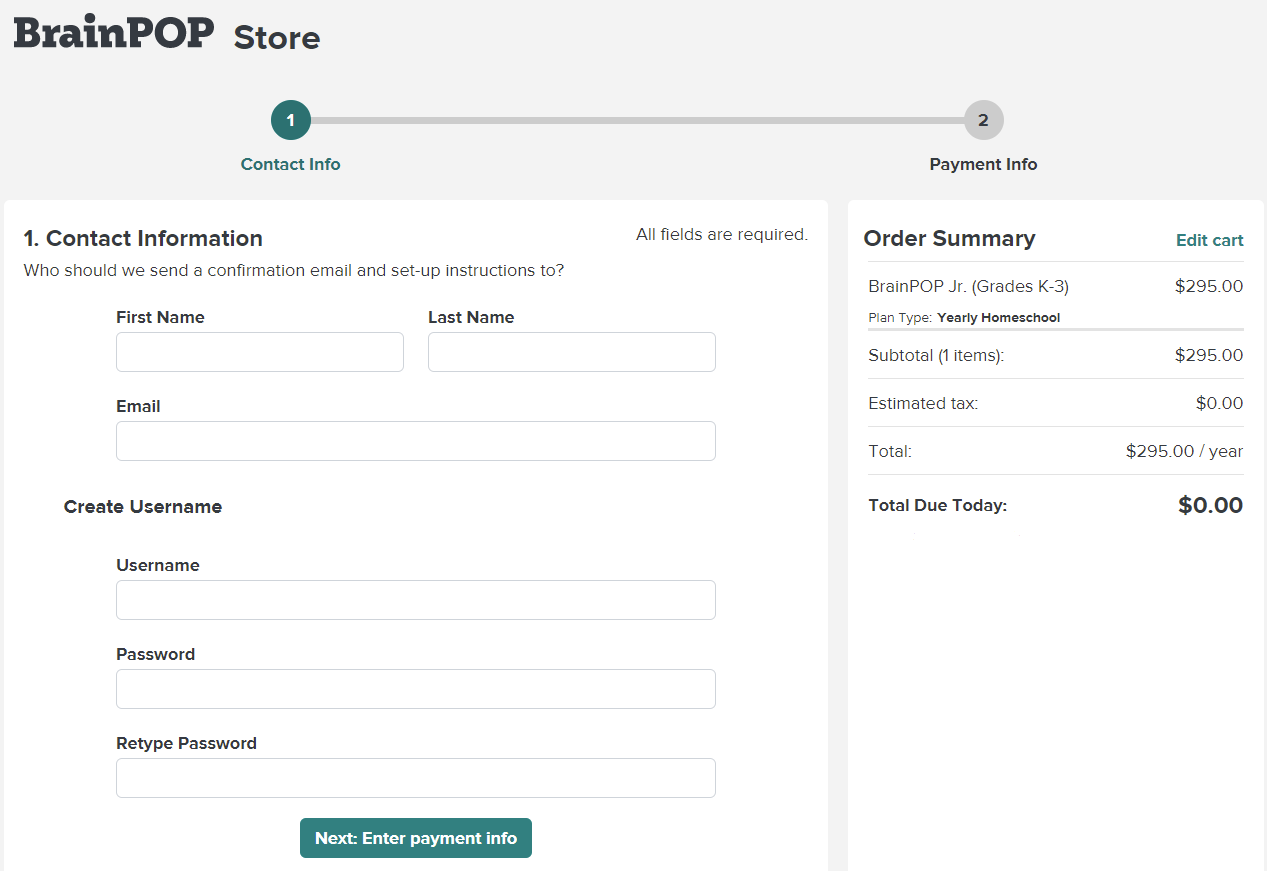Select the Username input box
The image size is (1267, 871).
416,600
